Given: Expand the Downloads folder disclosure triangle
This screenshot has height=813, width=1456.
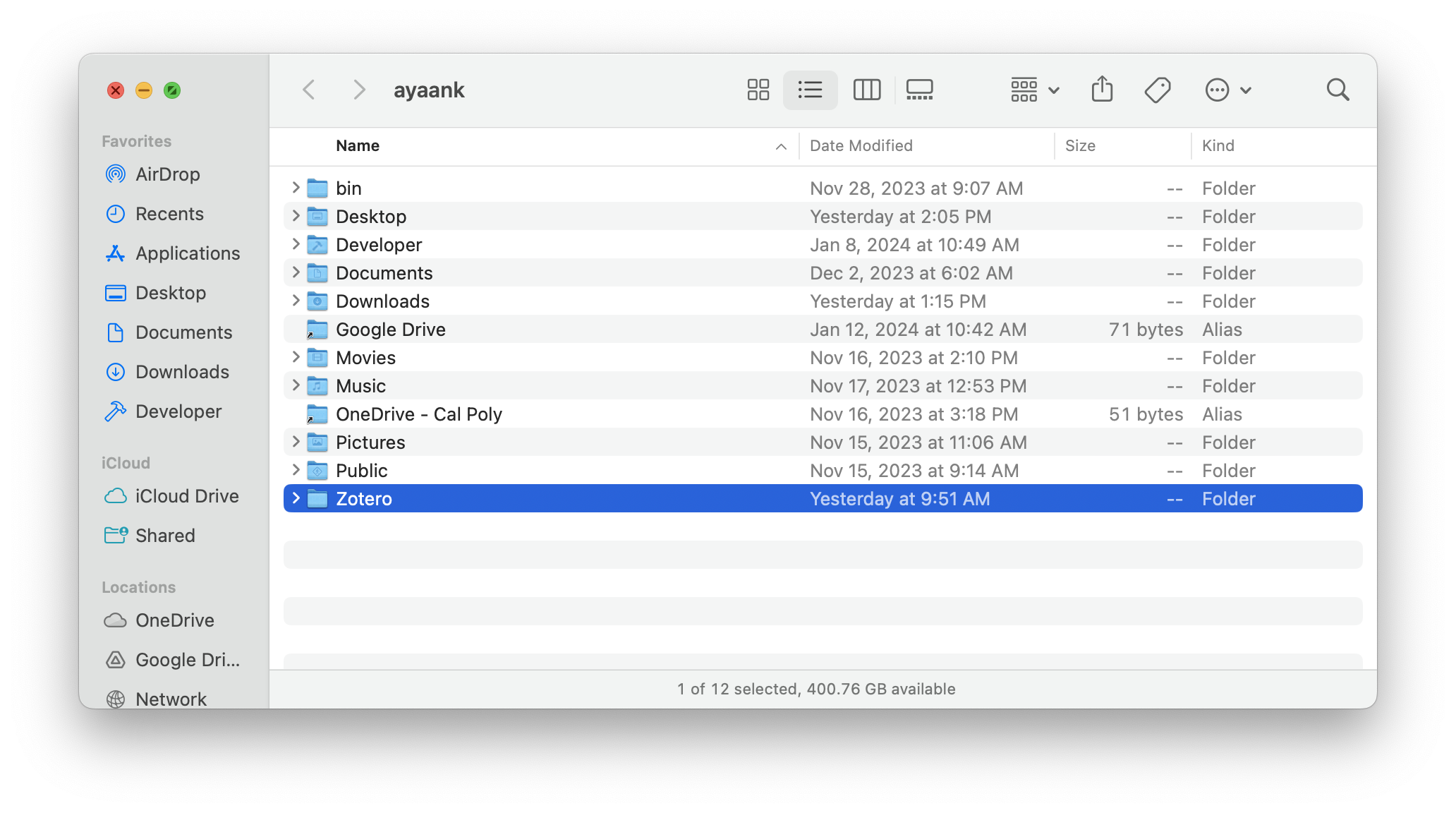Looking at the screenshot, I should click(x=296, y=301).
